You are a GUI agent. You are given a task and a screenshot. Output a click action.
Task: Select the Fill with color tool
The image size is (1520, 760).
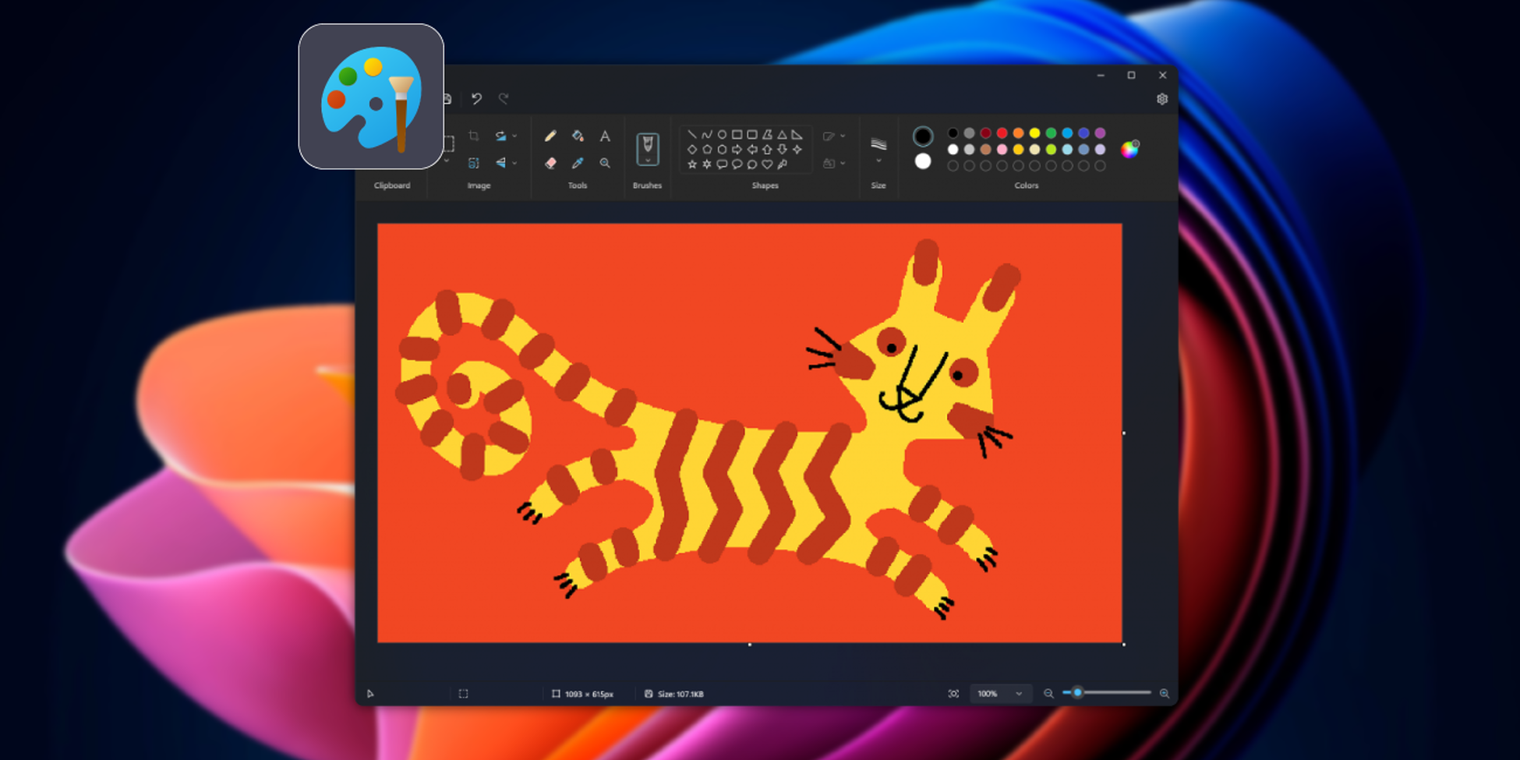580,136
